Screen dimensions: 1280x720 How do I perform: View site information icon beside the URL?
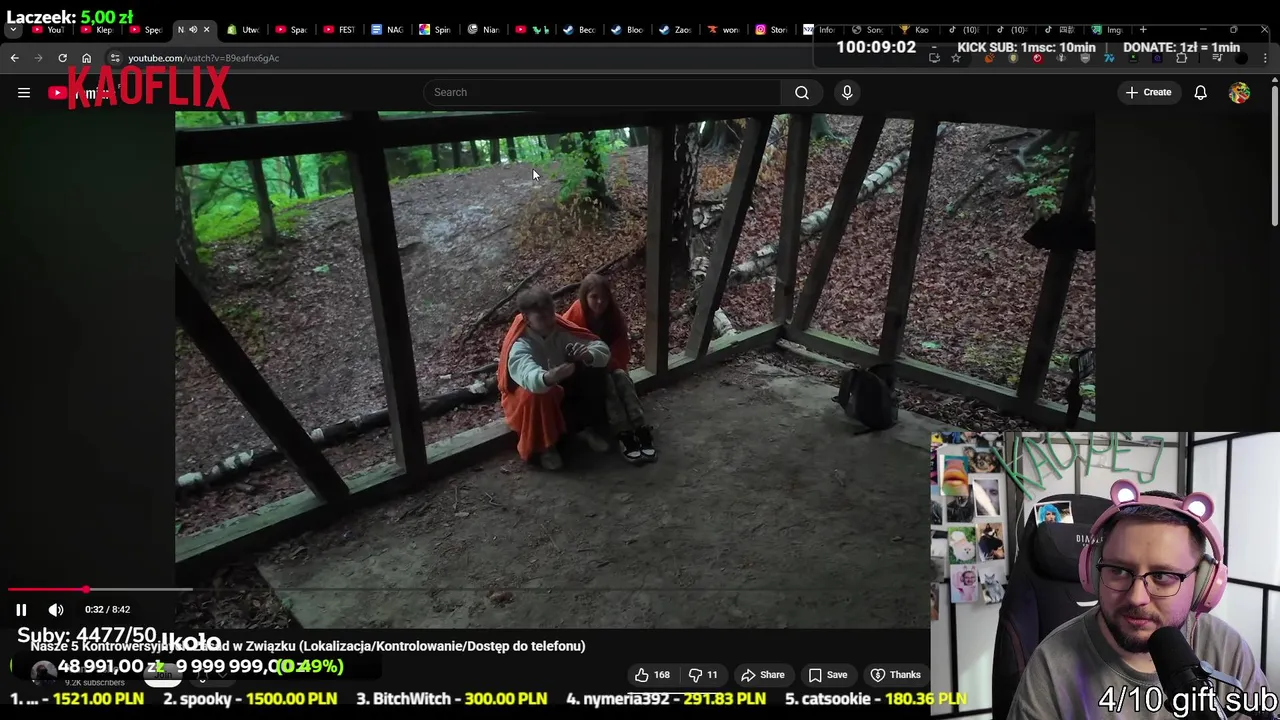(115, 58)
